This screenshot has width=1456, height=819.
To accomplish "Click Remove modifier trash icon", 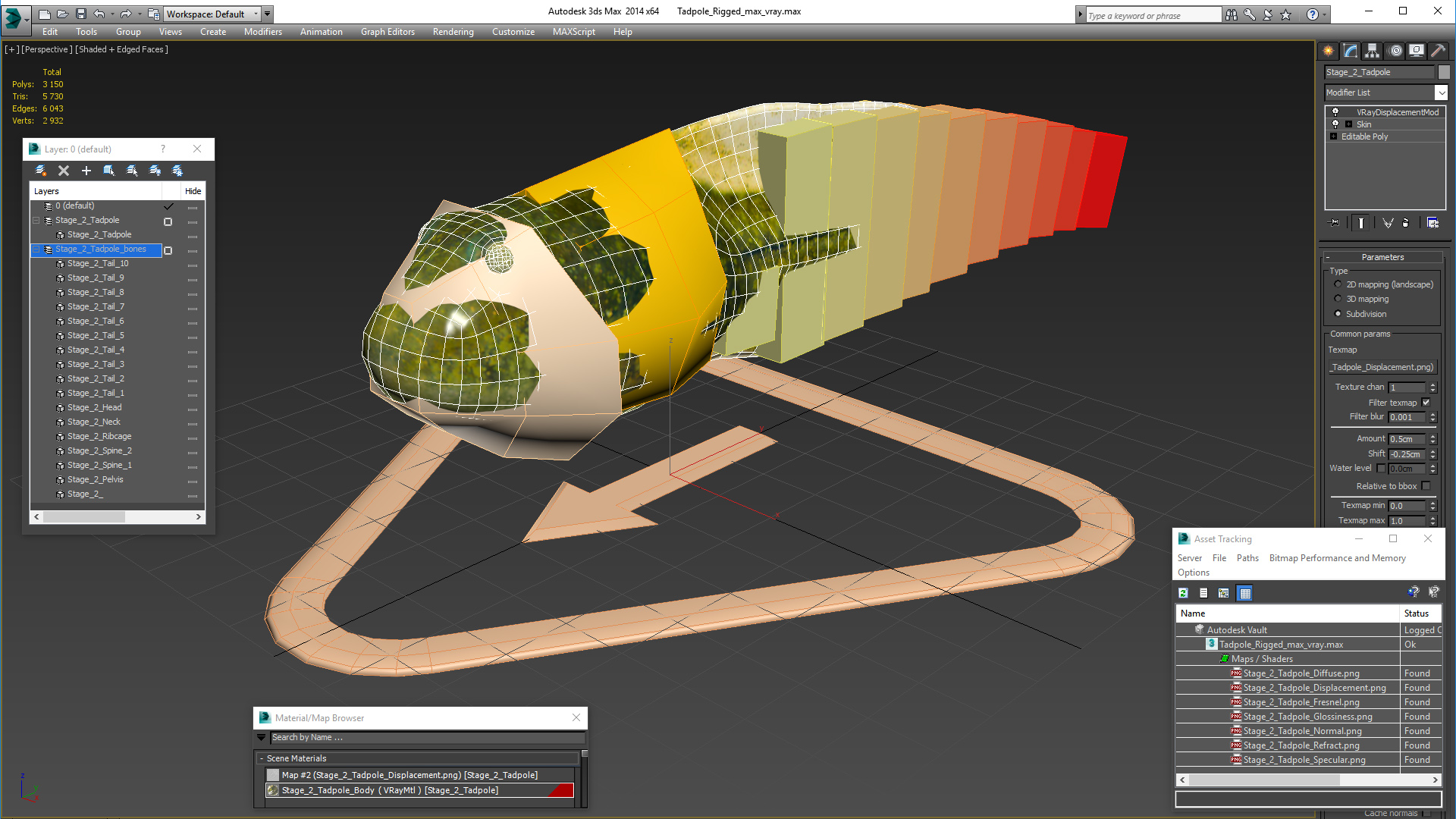I will (x=1405, y=223).
